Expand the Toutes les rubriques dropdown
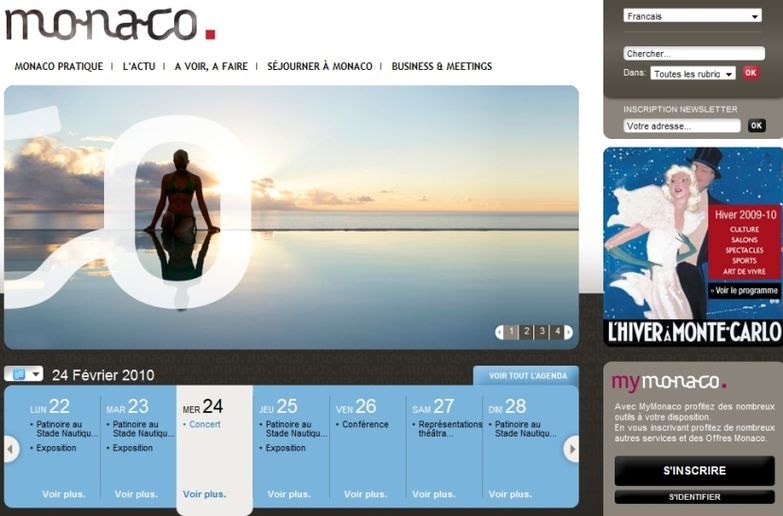Viewport: 783px width, 516px height. pyautogui.click(x=693, y=73)
